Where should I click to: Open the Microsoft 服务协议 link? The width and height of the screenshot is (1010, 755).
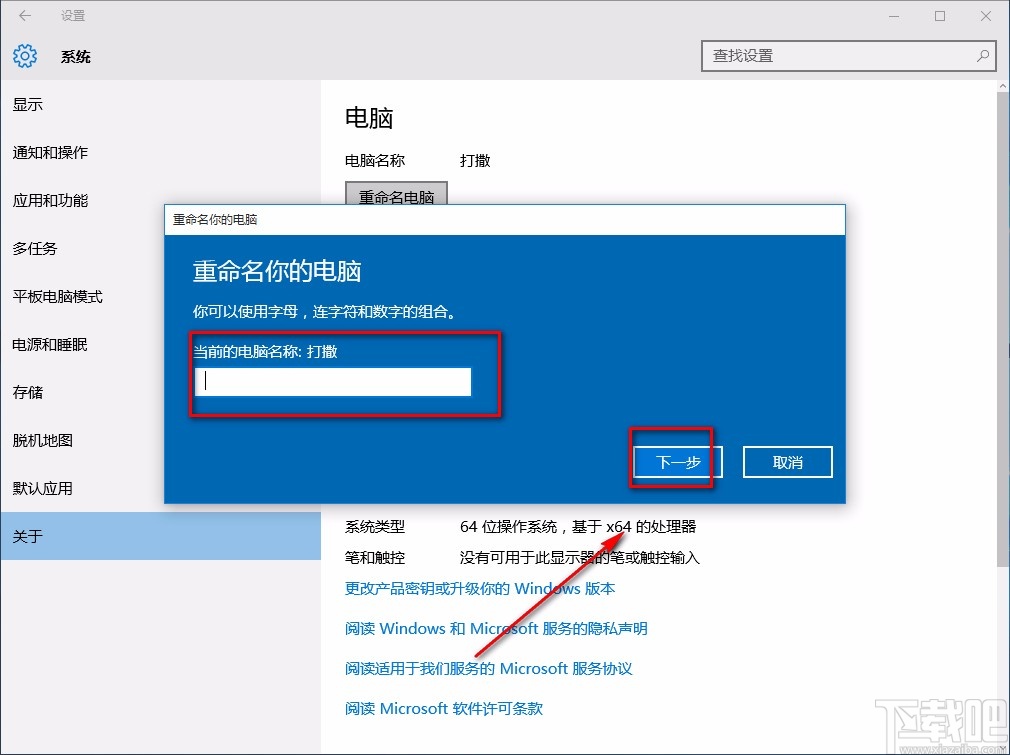coord(490,668)
